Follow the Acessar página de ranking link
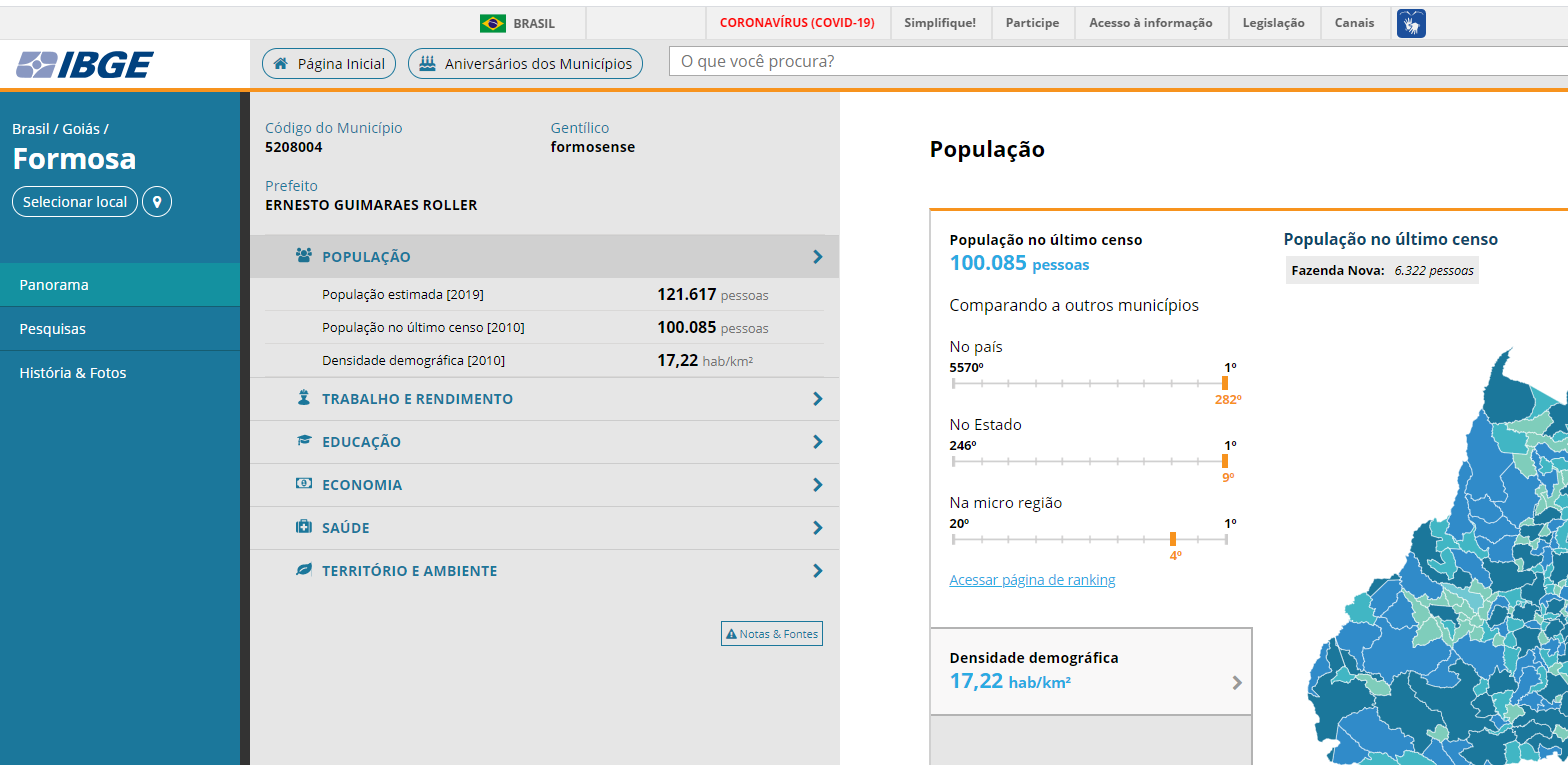This screenshot has width=1568, height=765. [1032, 580]
